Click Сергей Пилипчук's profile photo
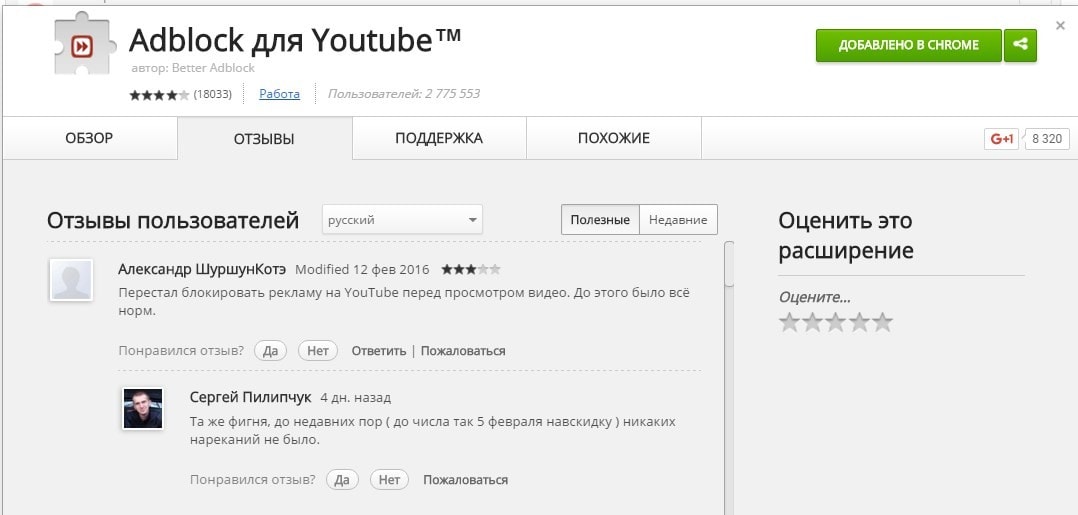 pos(143,408)
